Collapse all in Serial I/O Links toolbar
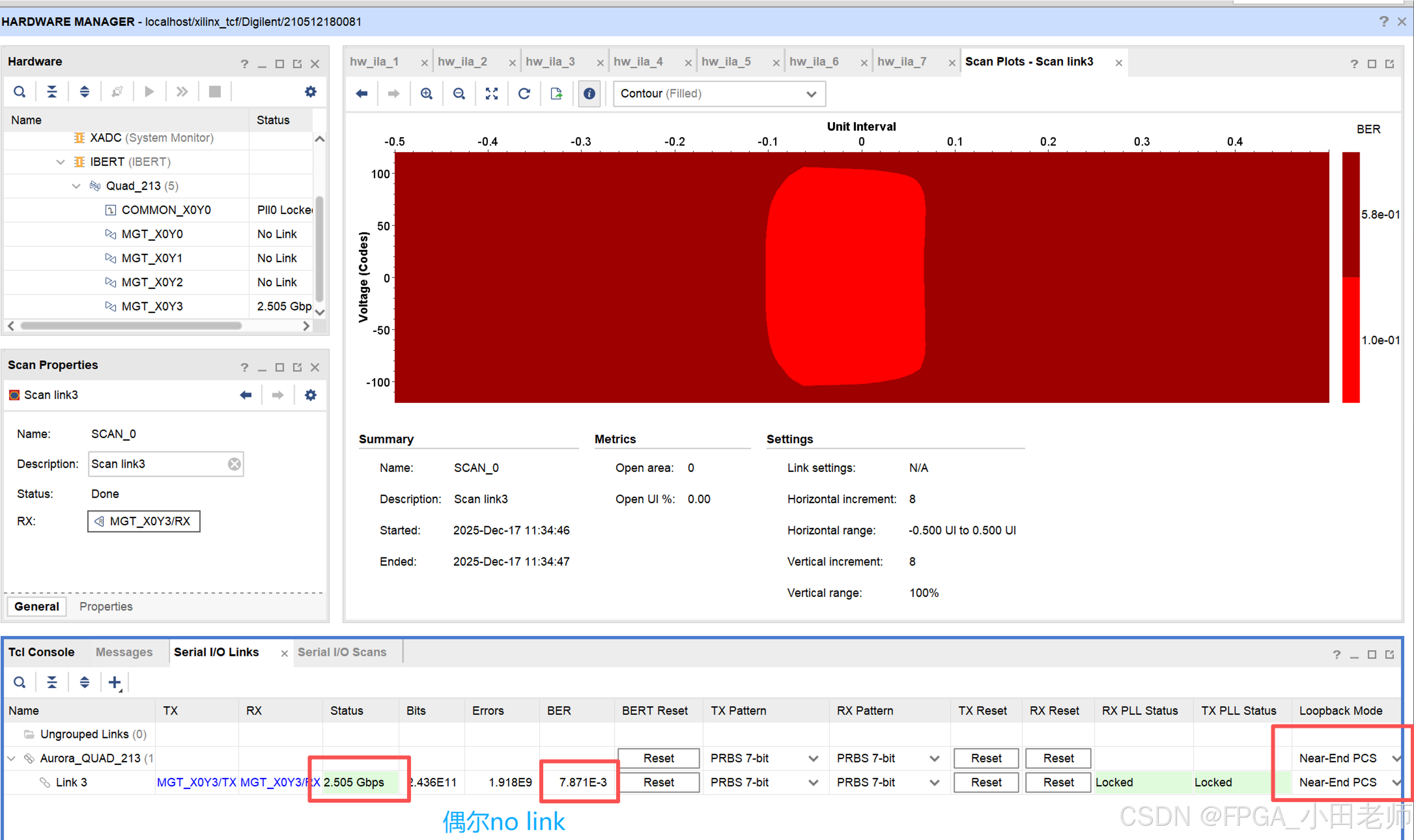 coord(52,682)
